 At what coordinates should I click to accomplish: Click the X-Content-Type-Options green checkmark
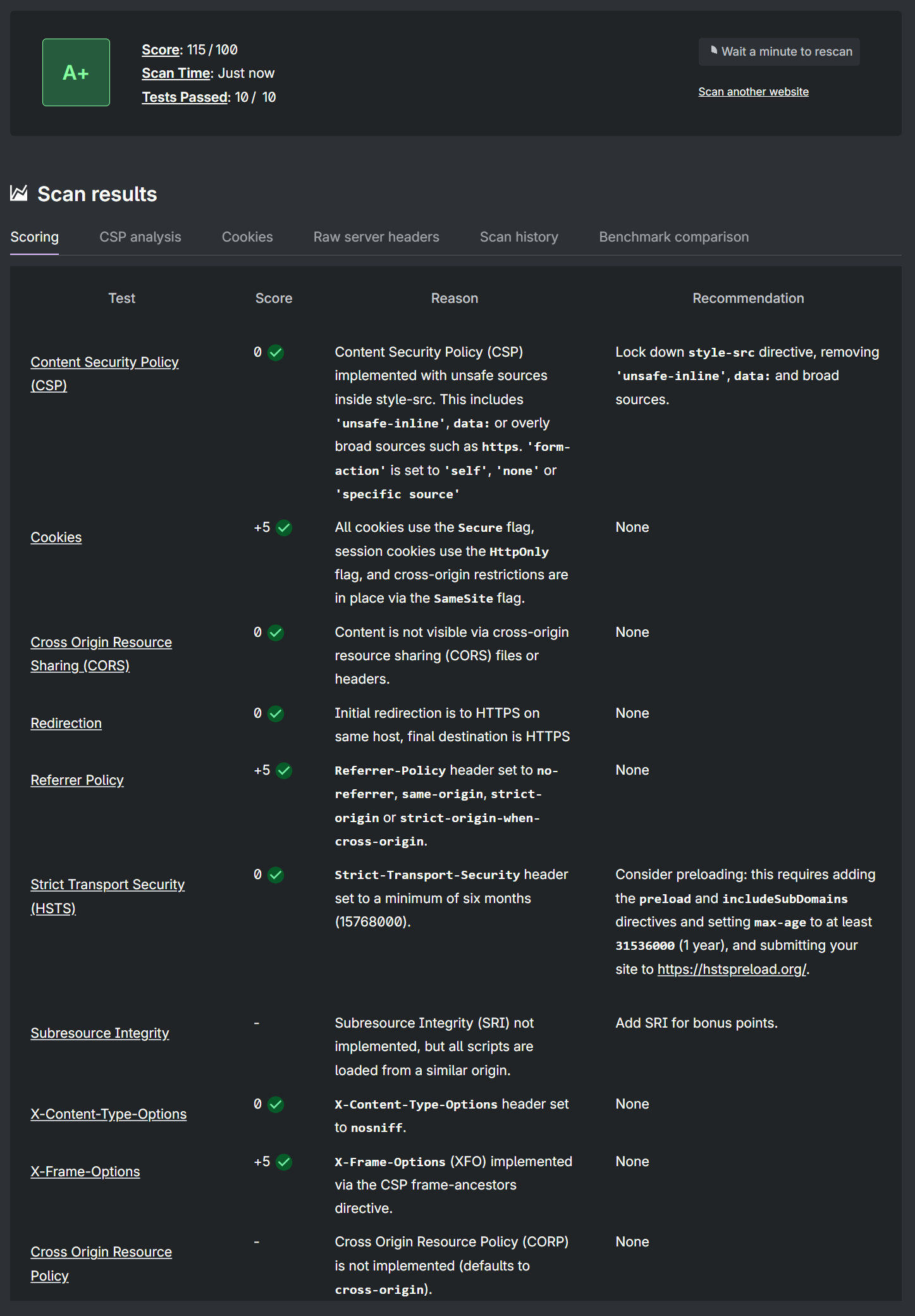[x=276, y=1105]
